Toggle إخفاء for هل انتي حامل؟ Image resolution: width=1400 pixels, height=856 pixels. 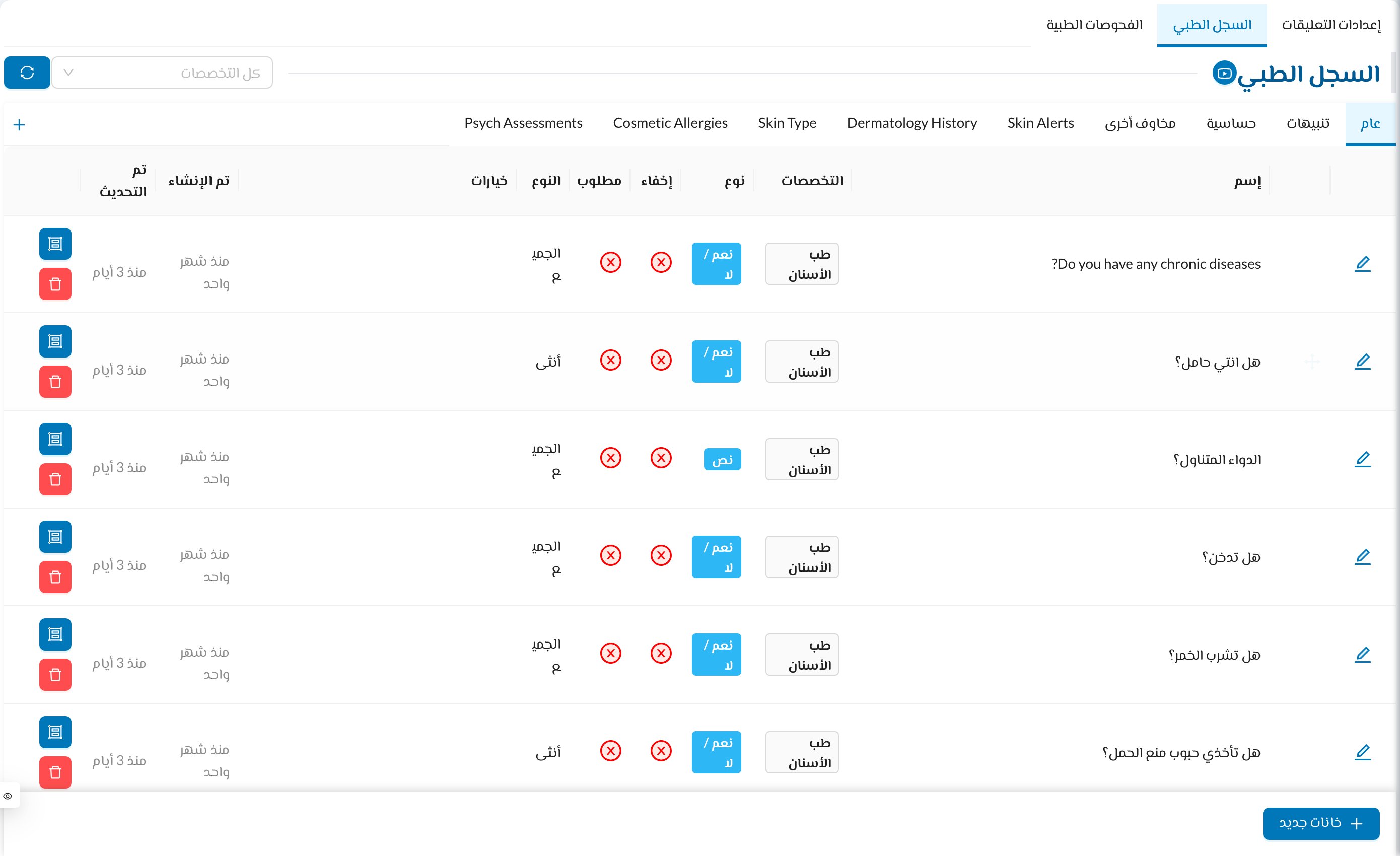click(661, 360)
